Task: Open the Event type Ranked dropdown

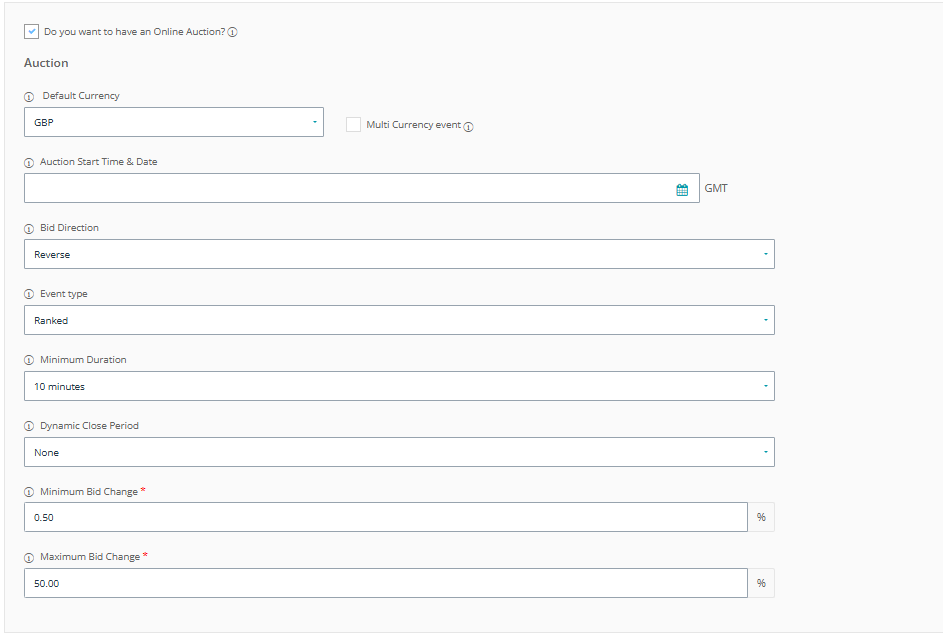Action: coord(398,320)
